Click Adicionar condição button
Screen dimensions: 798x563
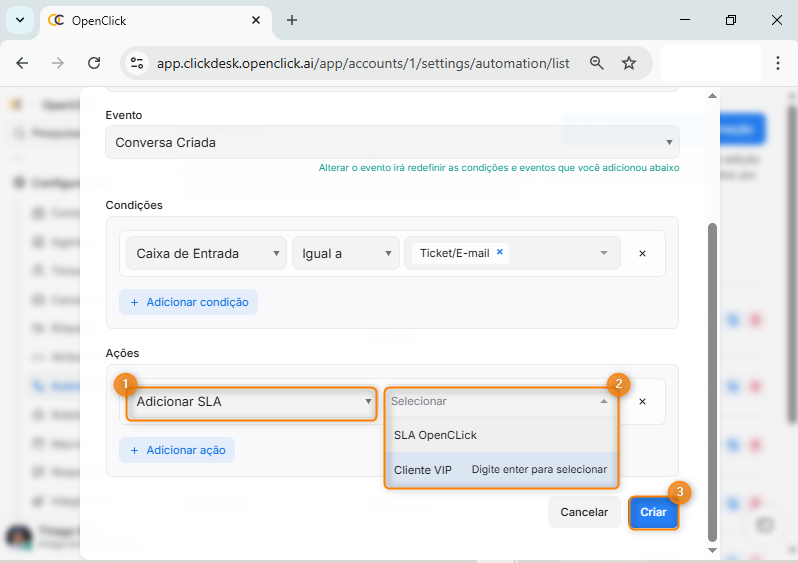tap(188, 302)
